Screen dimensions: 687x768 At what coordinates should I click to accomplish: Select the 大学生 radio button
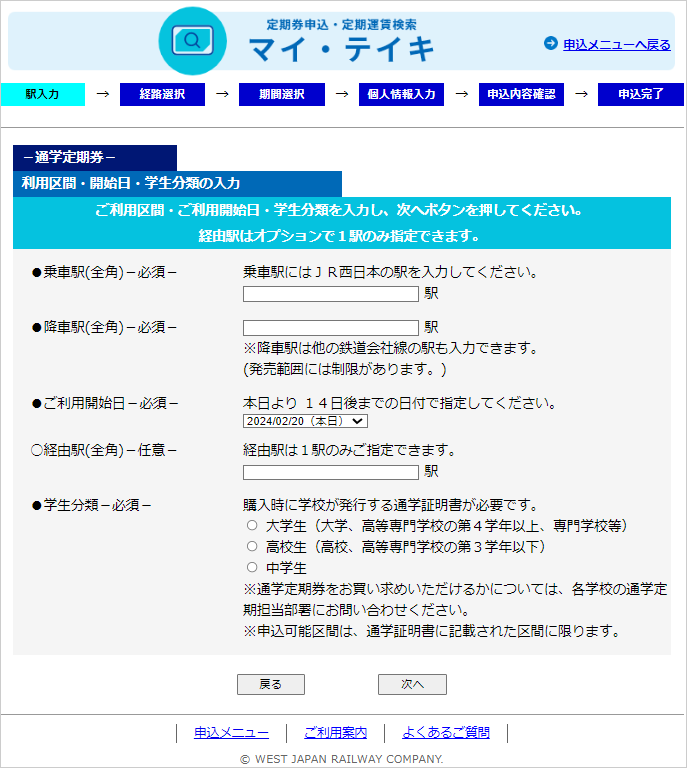(x=252, y=525)
